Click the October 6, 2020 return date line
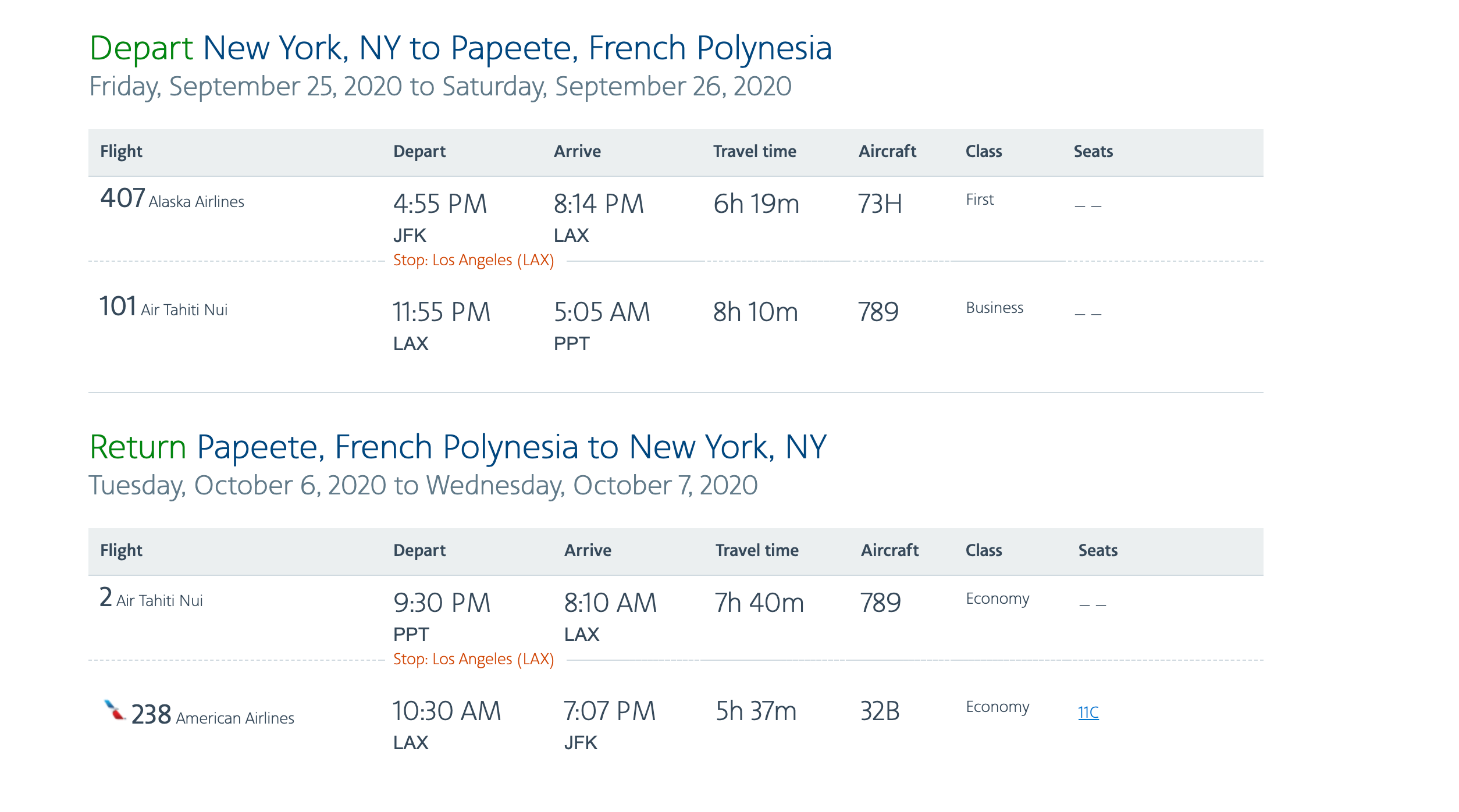The image size is (1459, 812). point(423,485)
